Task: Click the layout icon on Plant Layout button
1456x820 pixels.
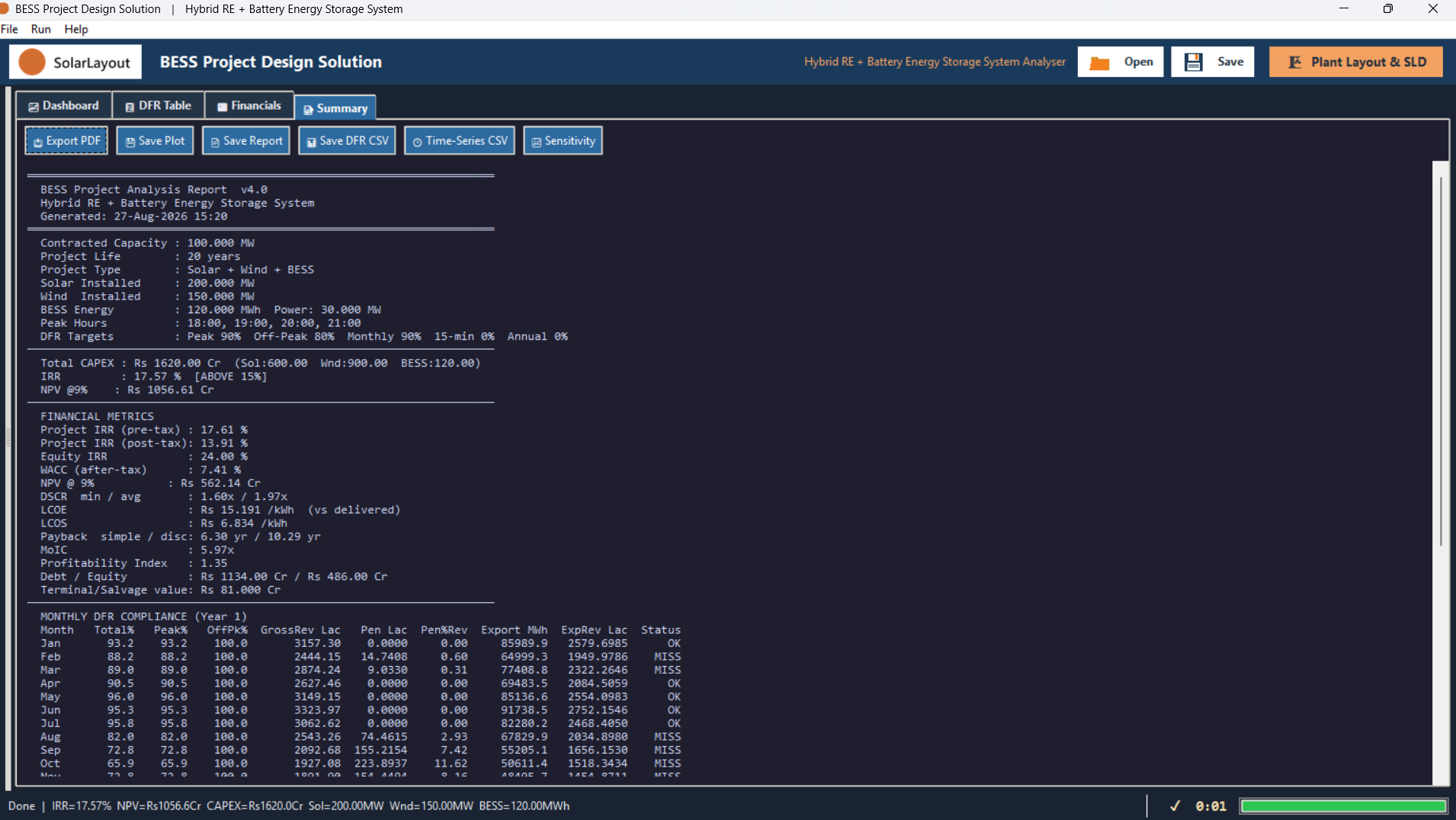Action: 1294,62
